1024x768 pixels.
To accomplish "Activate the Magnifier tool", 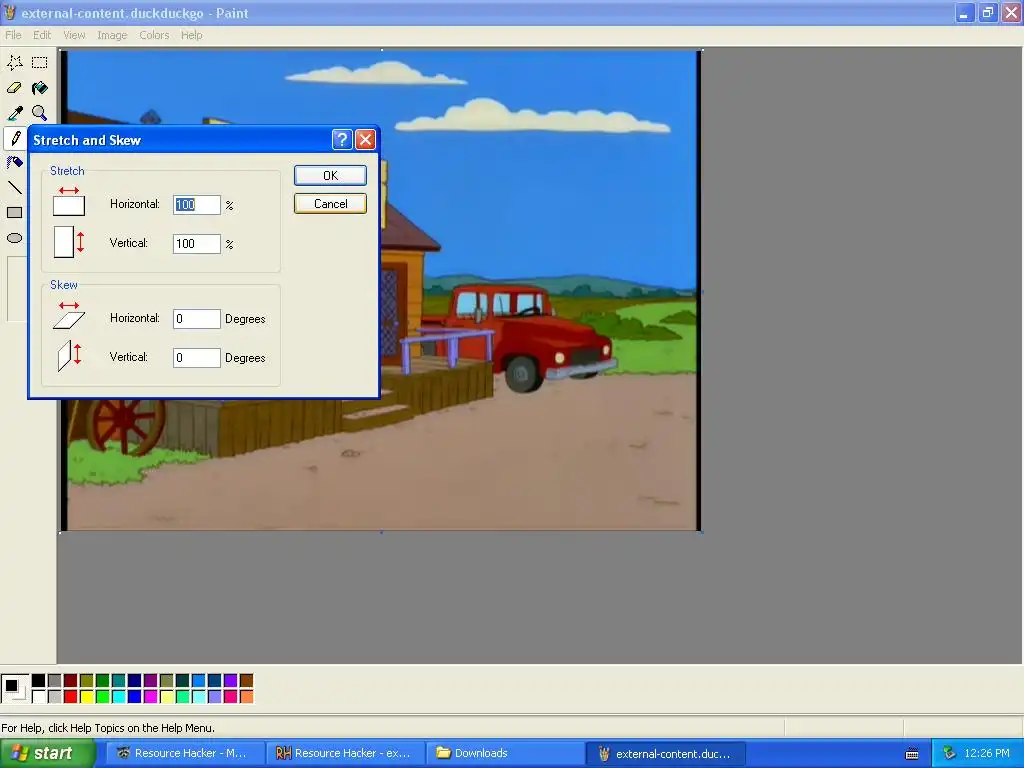I will [40, 113].
